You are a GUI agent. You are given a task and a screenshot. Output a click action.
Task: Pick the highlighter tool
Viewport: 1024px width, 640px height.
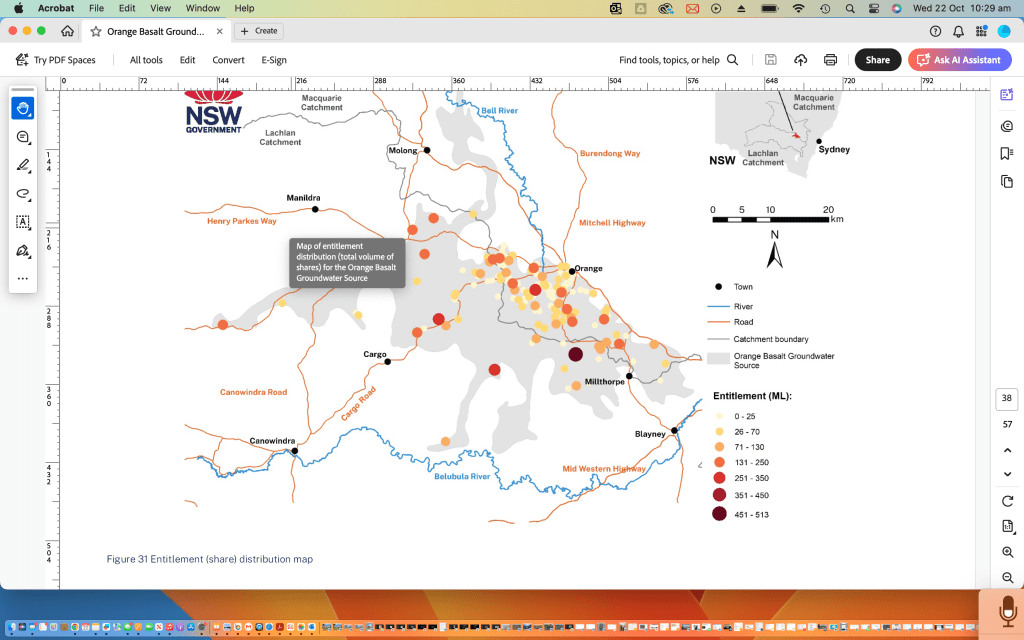pos(23,165)
